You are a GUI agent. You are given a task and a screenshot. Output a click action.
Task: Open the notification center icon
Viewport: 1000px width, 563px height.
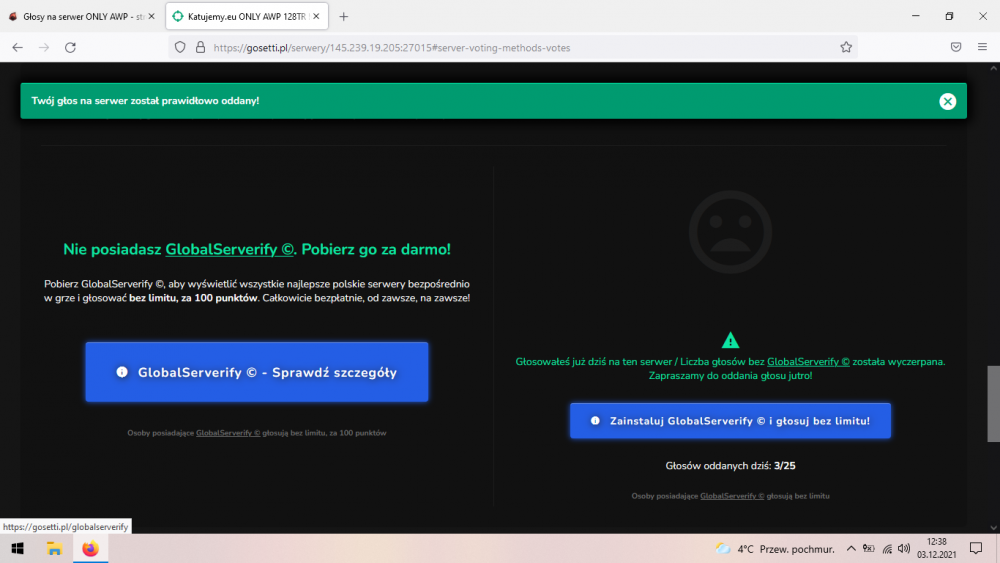(x=976, y=548)
